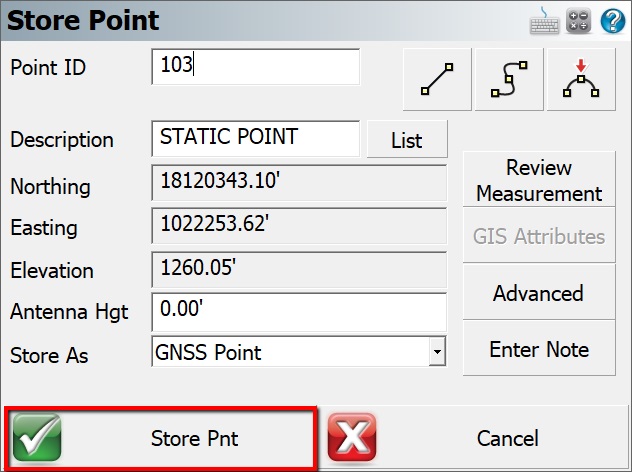Select the arc point tool icon
Viewport: 632px width, 472px height.
point(579,79)
